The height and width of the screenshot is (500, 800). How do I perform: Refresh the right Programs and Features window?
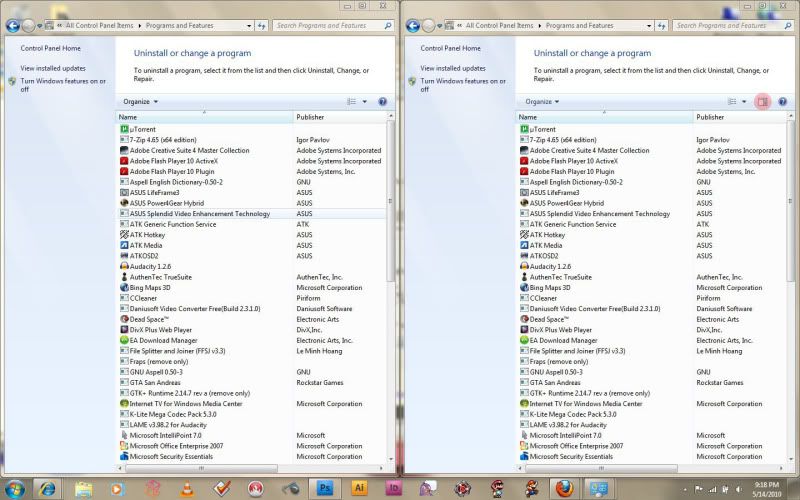tap(662, 26)
